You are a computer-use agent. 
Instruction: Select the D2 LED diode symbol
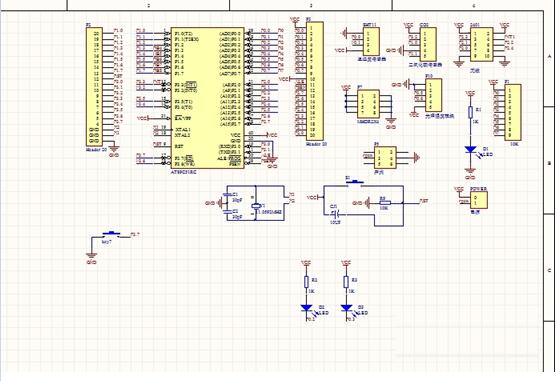(x=306, y=309)
